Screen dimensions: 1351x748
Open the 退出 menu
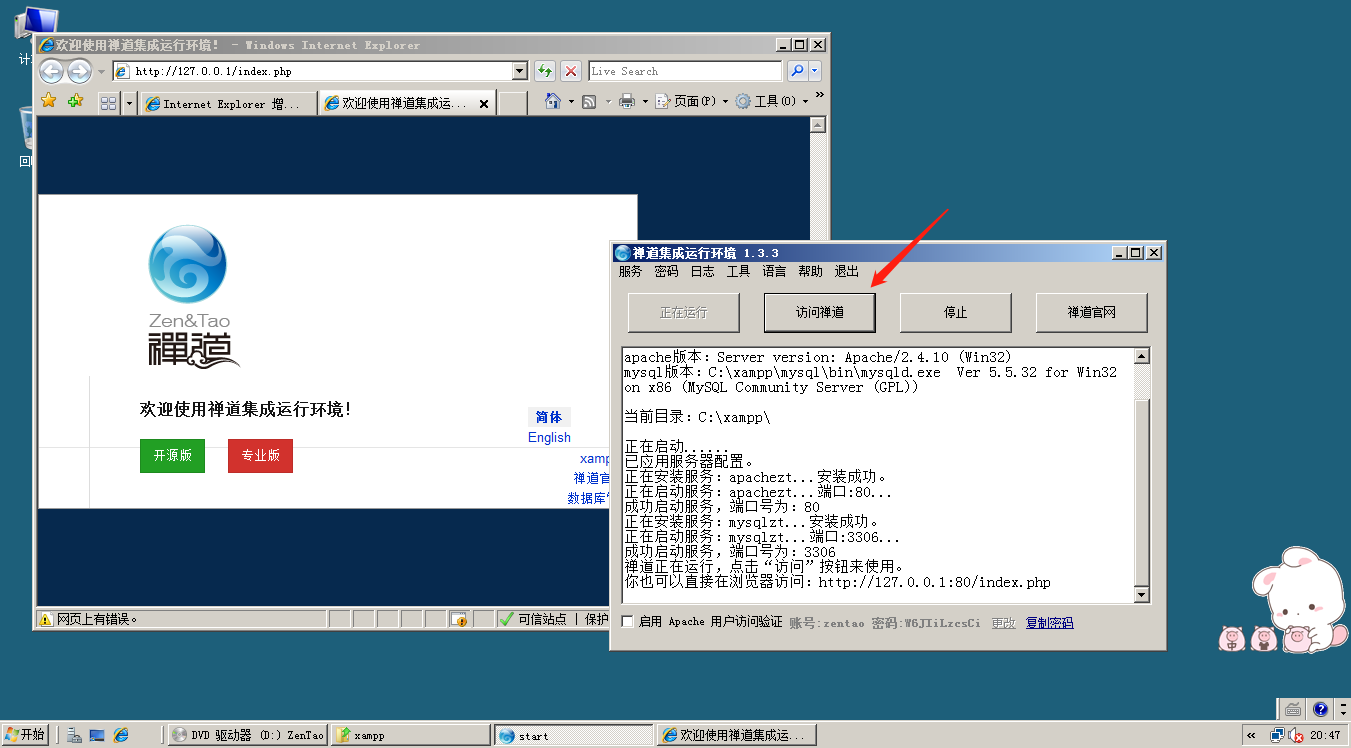click(846, 271)
